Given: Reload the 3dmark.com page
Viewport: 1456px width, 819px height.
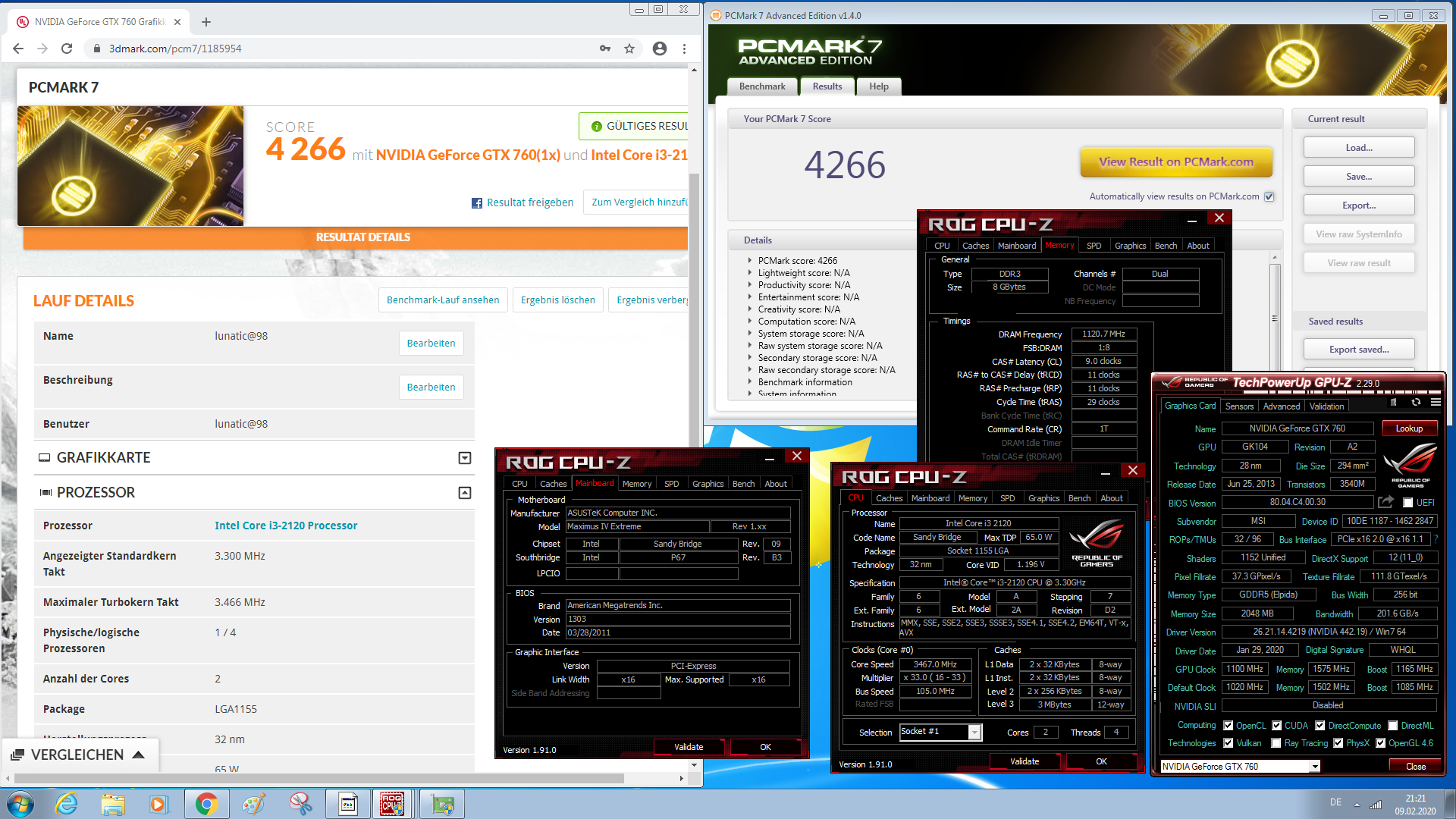Looking at the screenshot, I should [67, 49].
